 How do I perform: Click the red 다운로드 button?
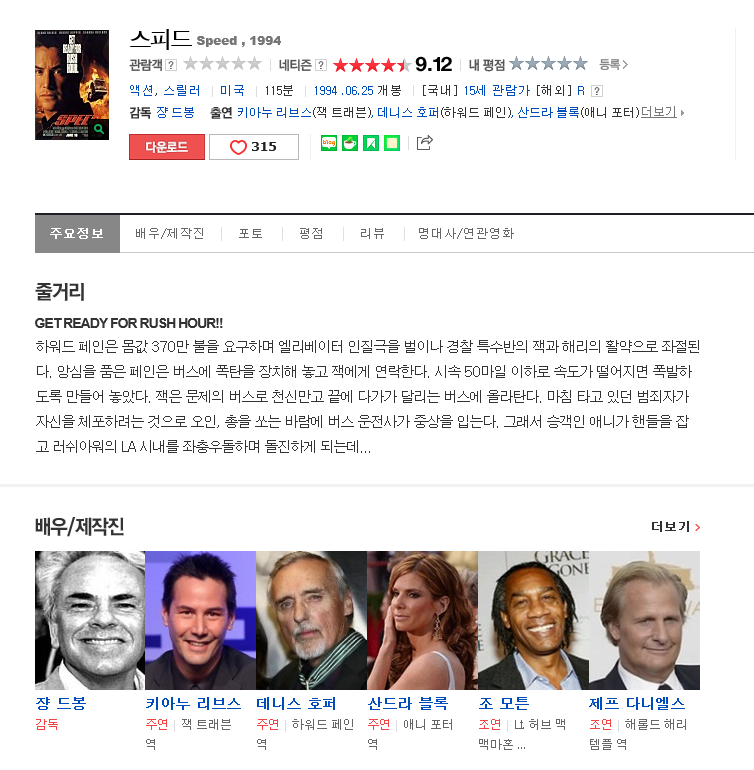(167, 147)
